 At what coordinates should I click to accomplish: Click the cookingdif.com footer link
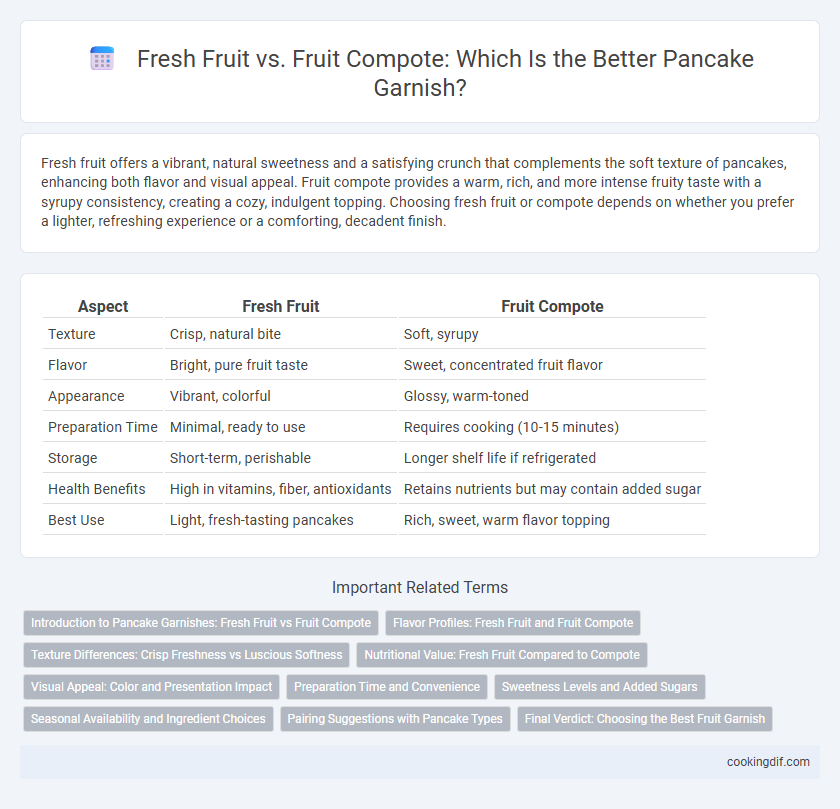768,762
